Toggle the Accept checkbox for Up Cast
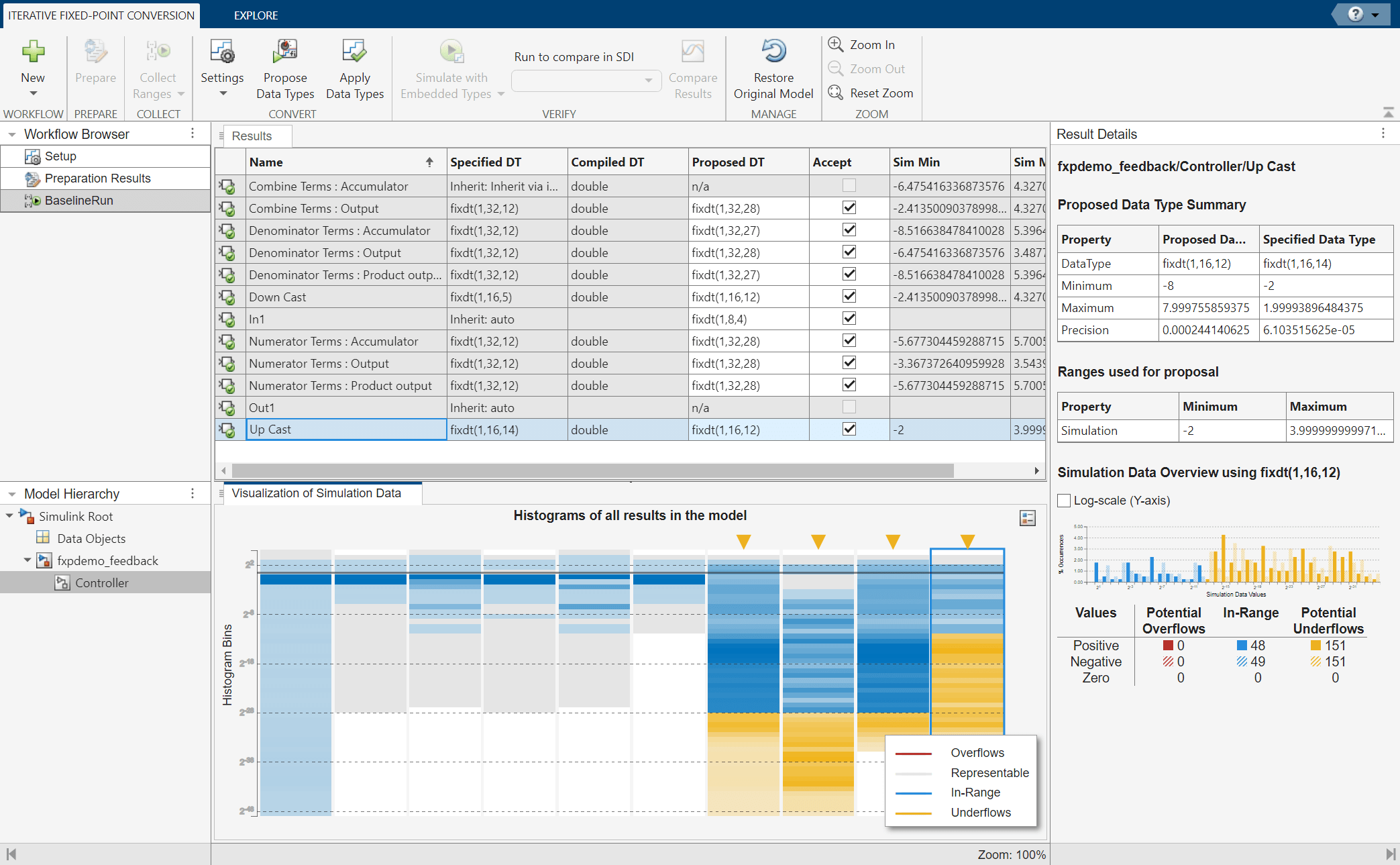The height and width of the screenshot is (865, 1400). coord(846,429)
